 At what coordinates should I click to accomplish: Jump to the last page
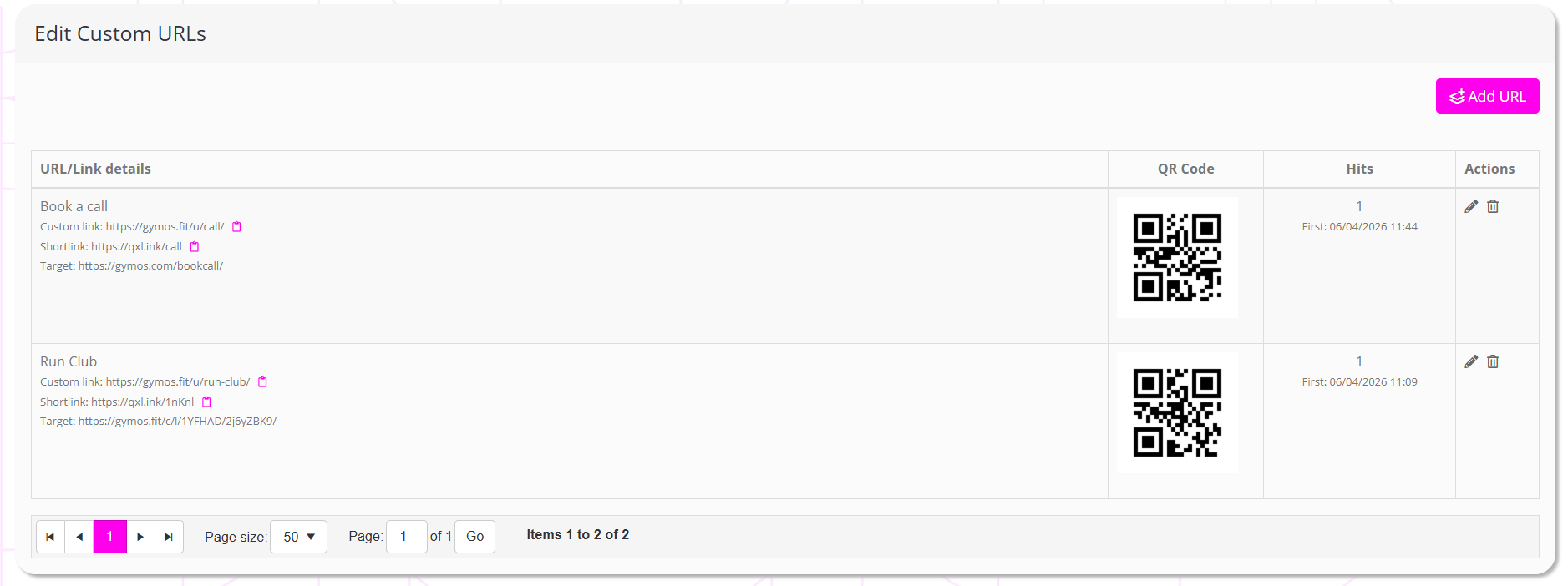click(x=169, y=537)
